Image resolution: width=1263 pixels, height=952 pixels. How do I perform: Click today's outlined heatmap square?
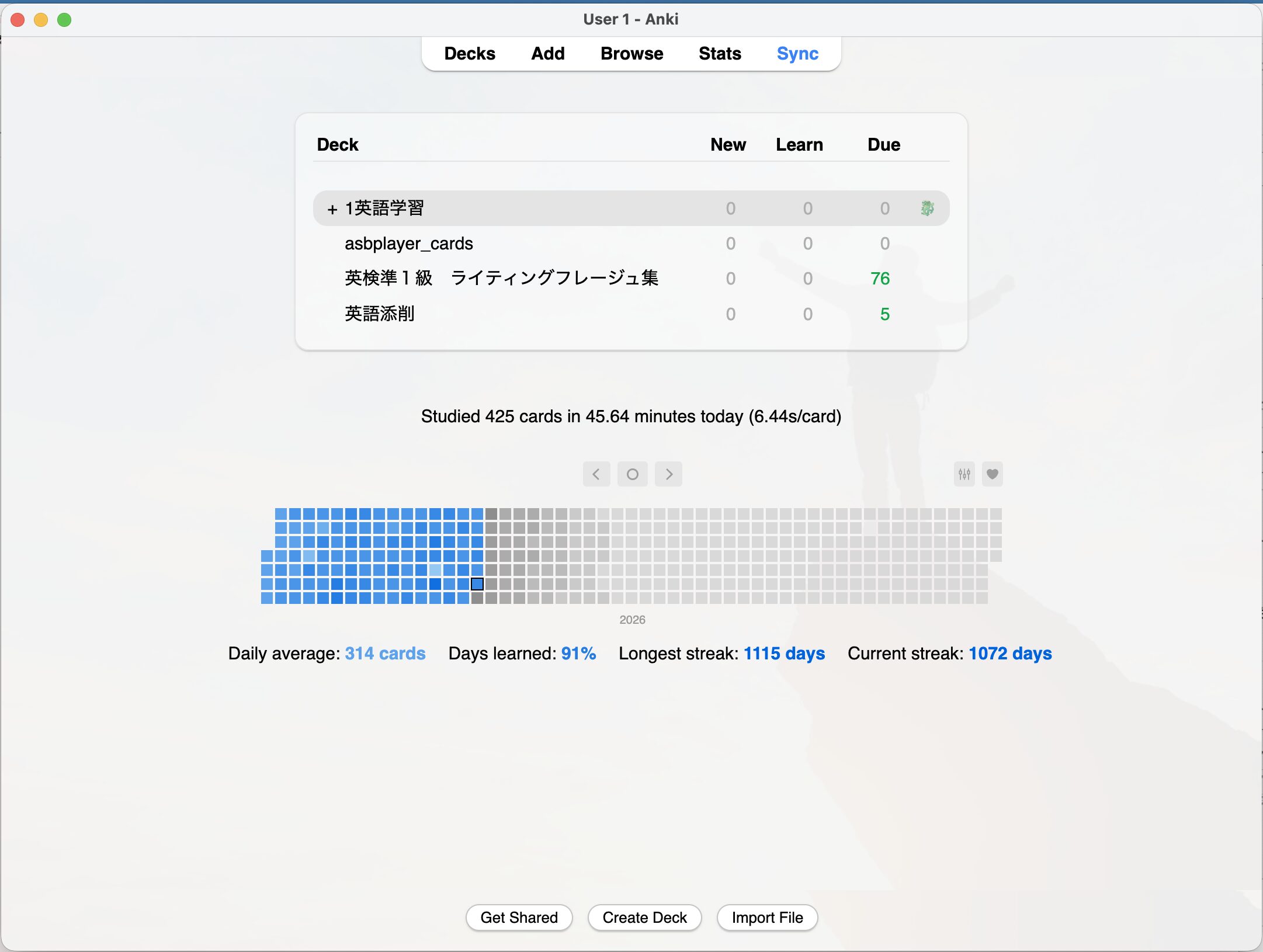477,583
